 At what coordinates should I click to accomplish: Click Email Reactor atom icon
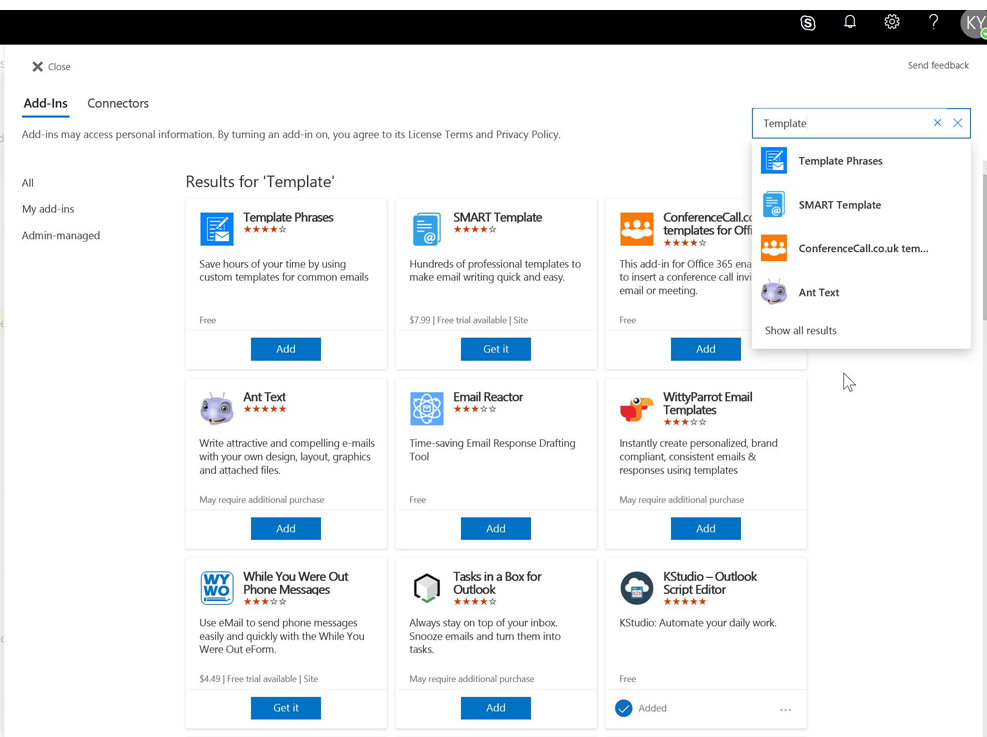click(427, 408)
